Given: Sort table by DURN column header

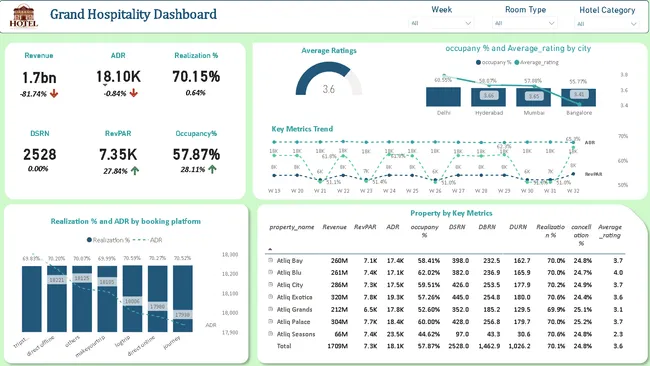Looking at the screenshot, I should tap(518, 227).
